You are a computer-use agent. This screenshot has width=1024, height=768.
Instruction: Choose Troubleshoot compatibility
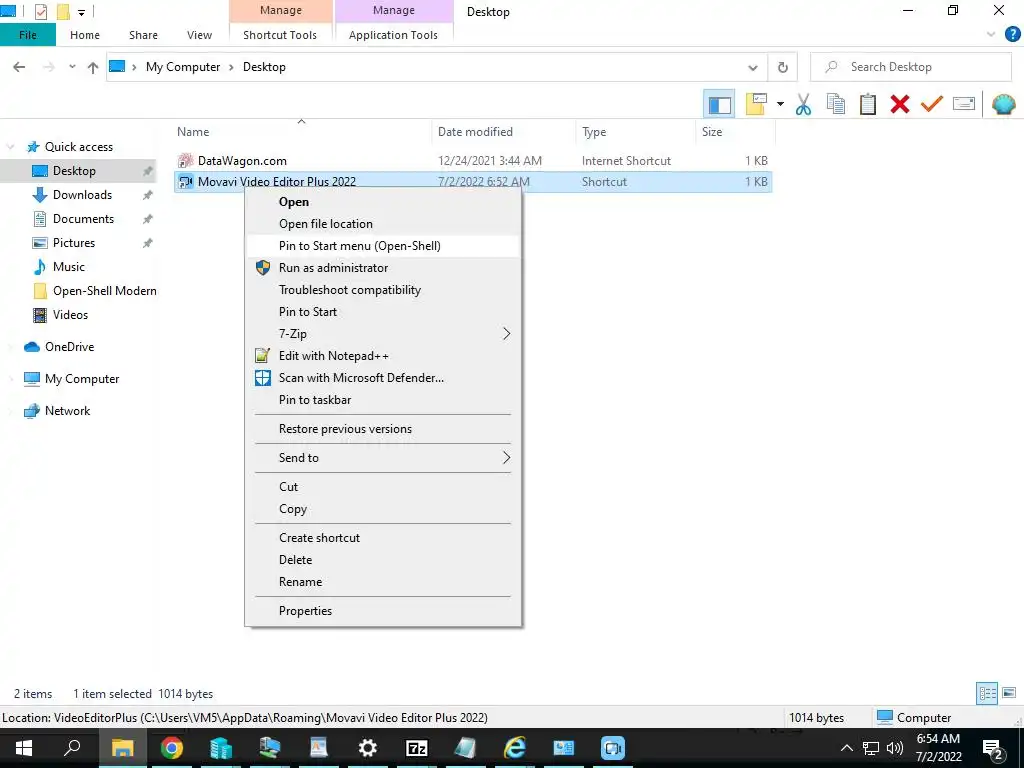pos(383,290)
